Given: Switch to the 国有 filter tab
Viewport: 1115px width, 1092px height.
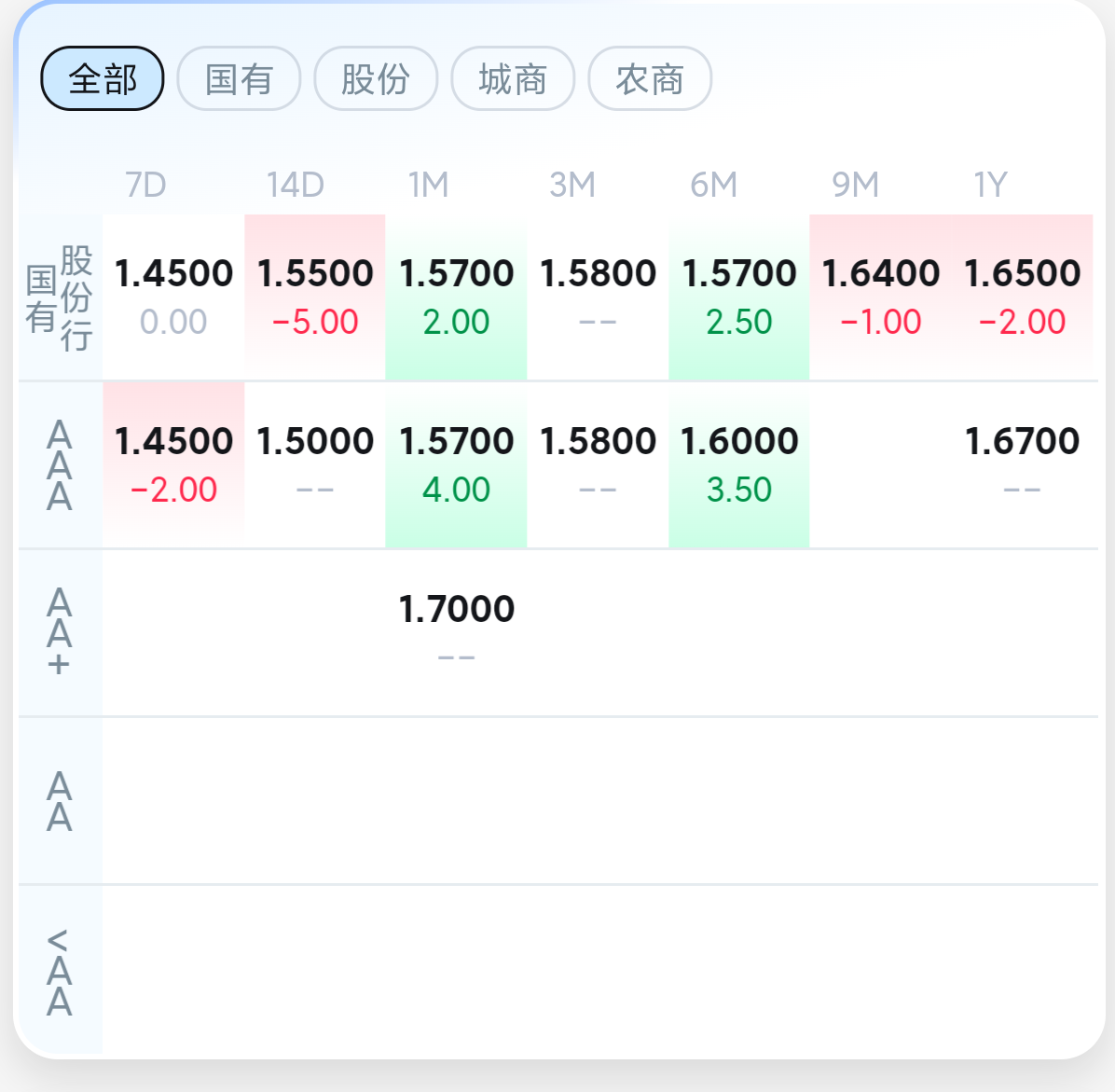Looking at the screenshot, I should click(x=239, y=78).
